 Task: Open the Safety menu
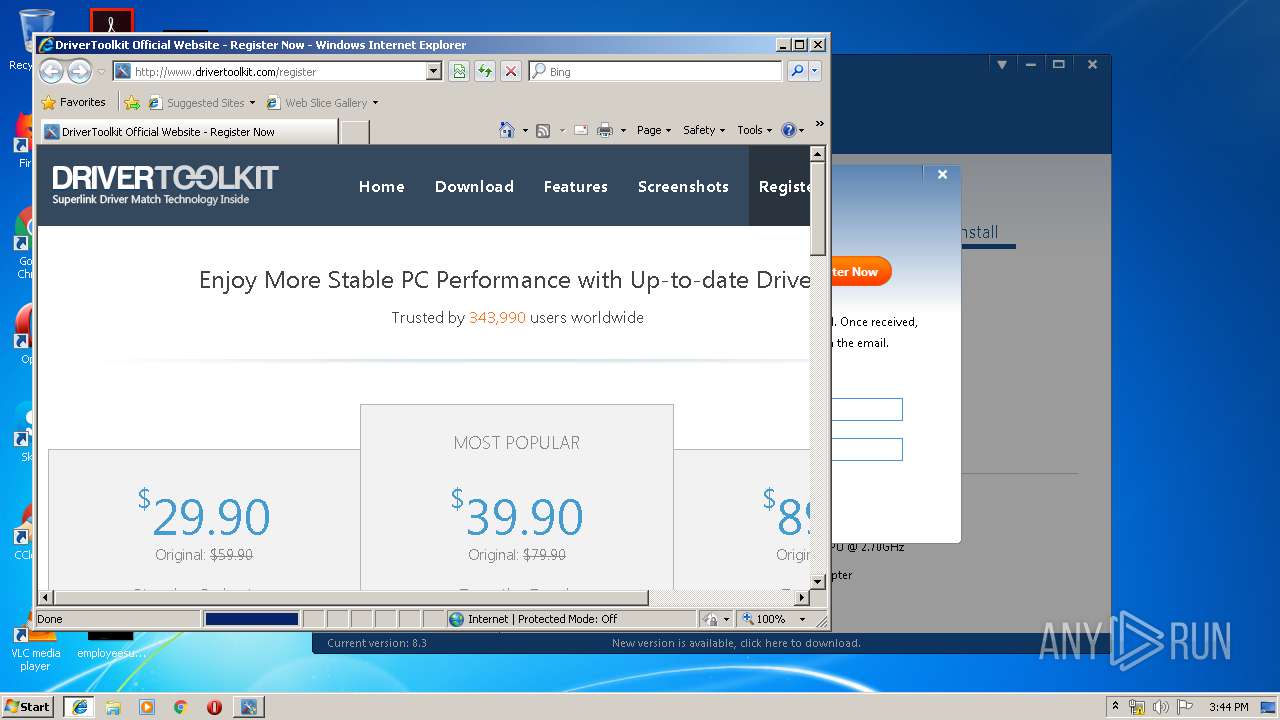(704, 130)
